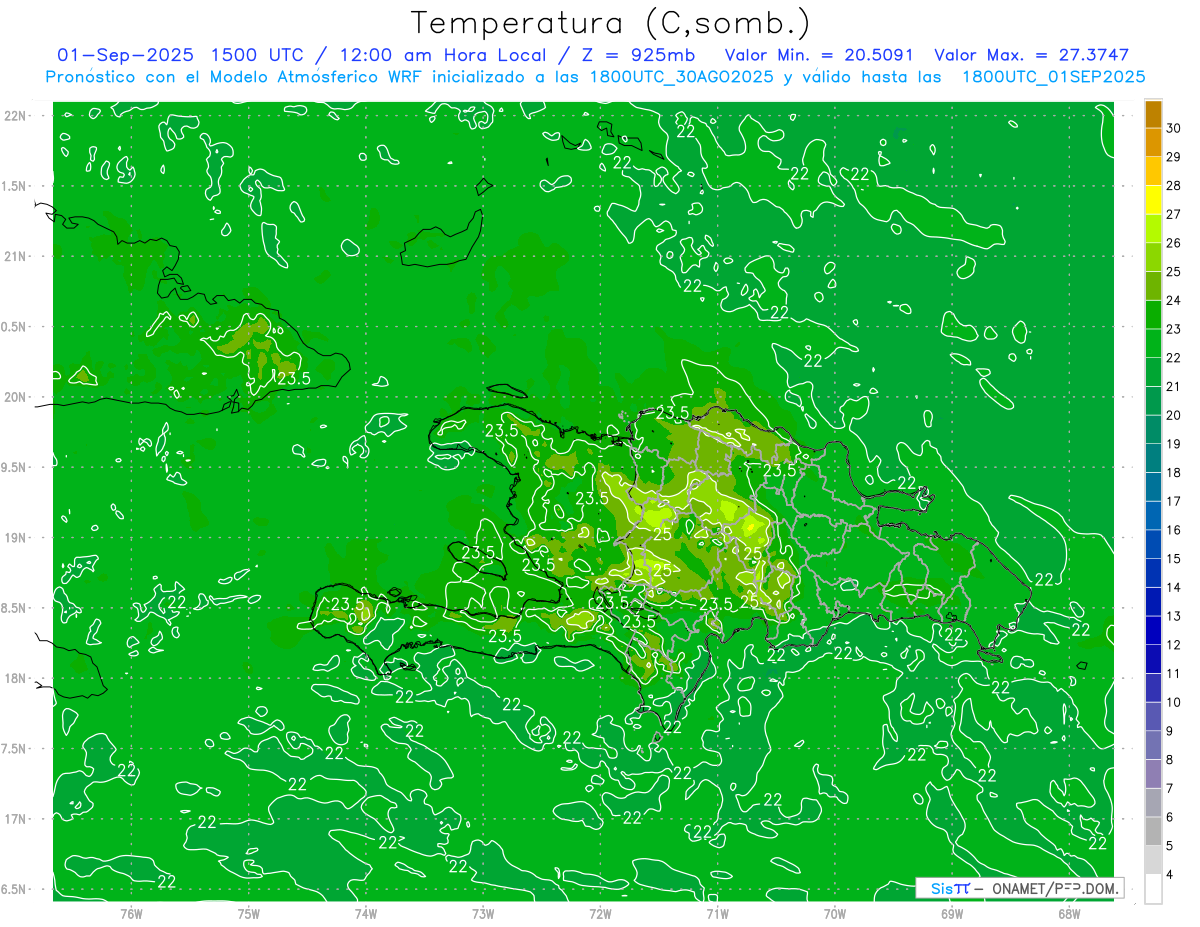Click the '19N' latitude axis label

[x=15, y=537]
